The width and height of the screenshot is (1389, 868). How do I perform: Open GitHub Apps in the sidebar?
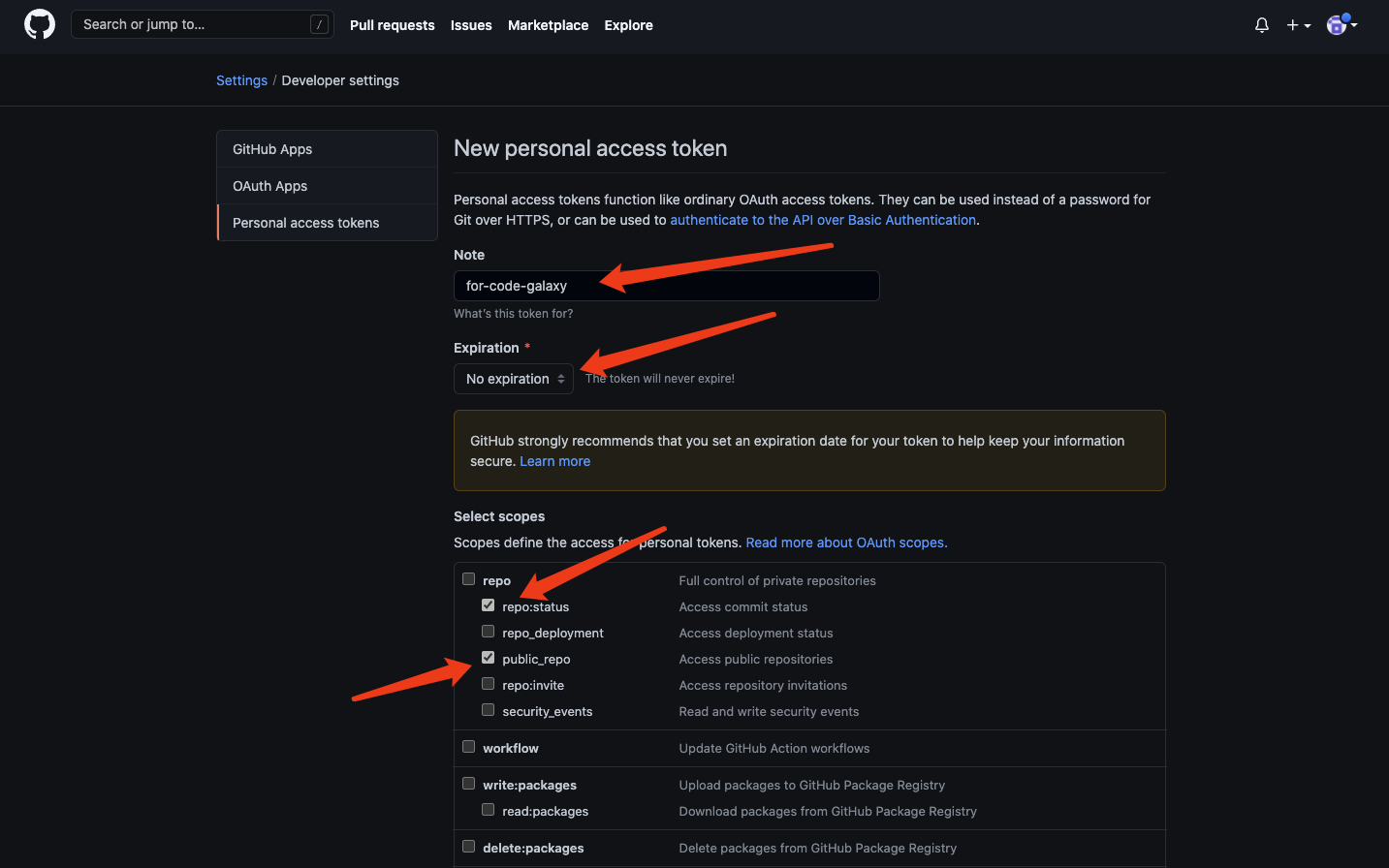(x=272, y=149)
